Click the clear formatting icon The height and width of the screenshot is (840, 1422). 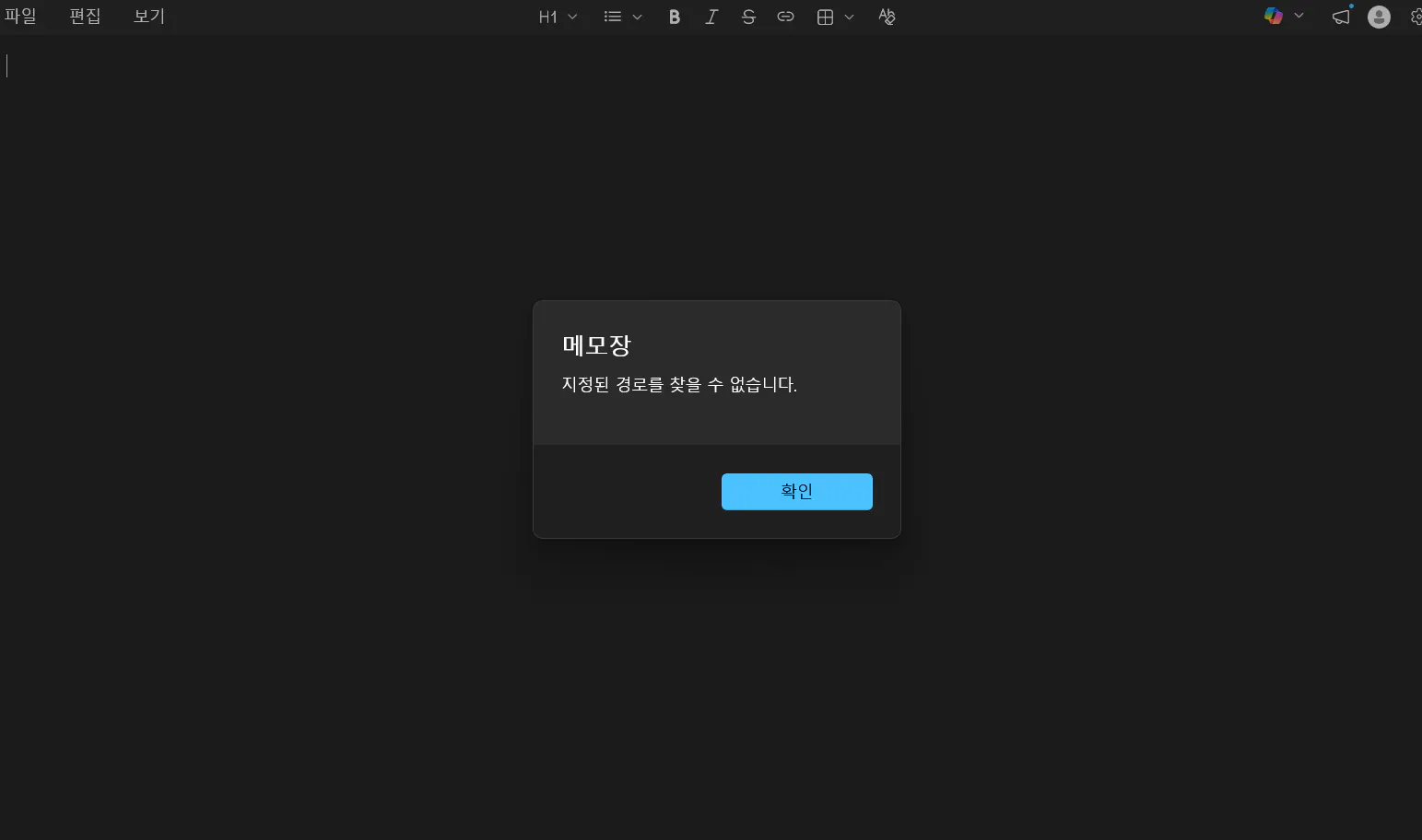pos(887,17)
